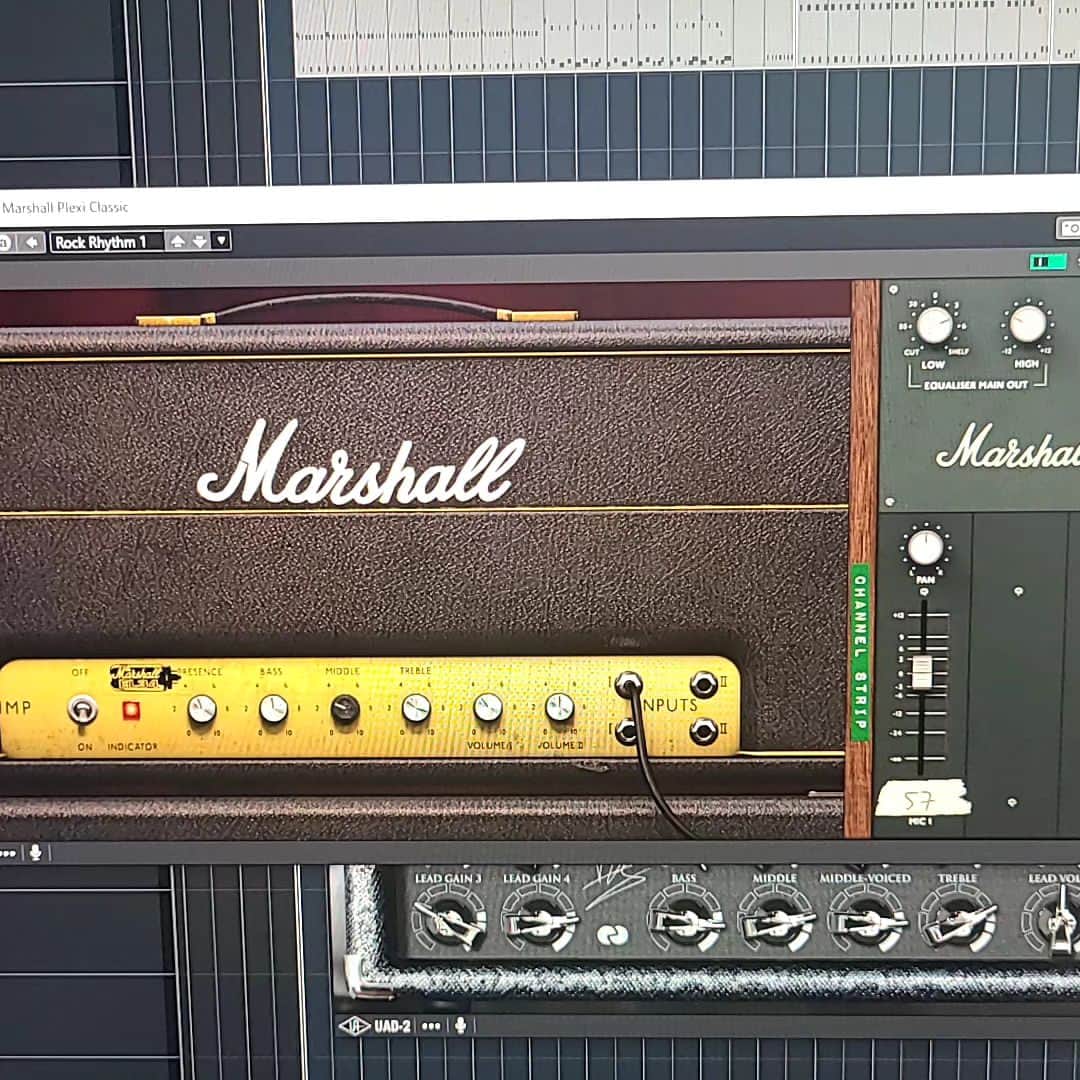This screenshot has height=1080, width=1080.
Task: Click the left arrow button beside the preset name
Action: pyautogui.click(x=31, y=242)
